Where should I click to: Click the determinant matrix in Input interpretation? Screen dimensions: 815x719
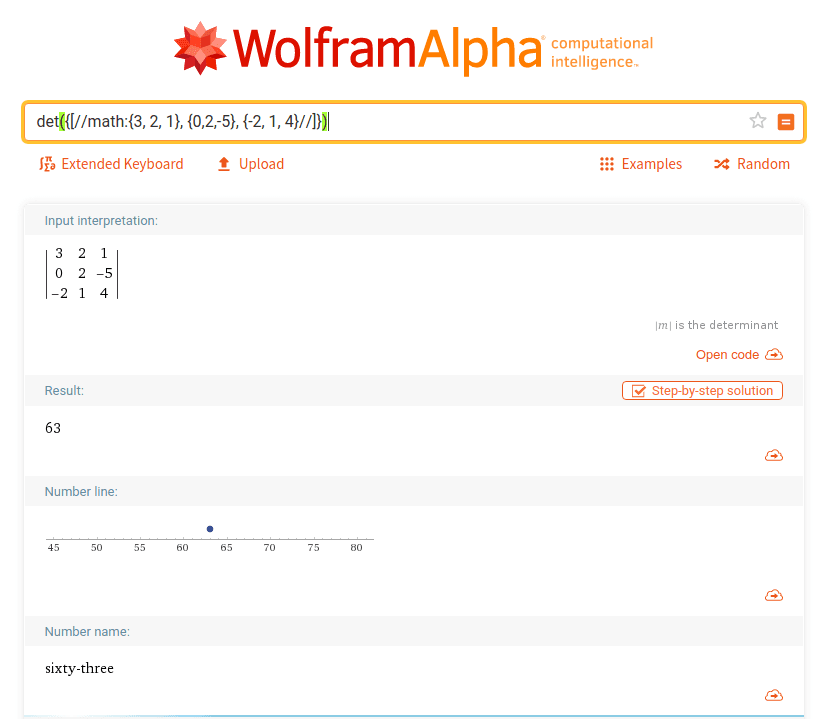tap(82, 274)
